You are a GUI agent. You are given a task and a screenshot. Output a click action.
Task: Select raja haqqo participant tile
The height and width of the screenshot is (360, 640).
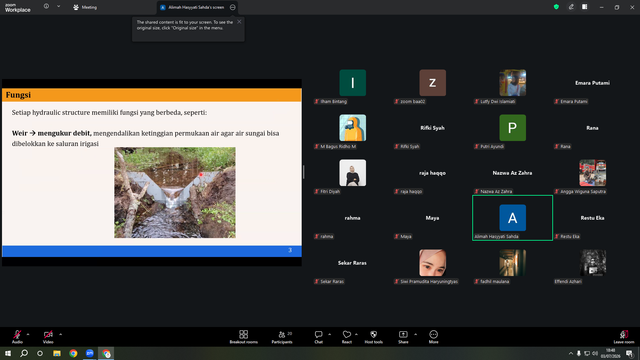pyautogui.click(x=433, y=173)
